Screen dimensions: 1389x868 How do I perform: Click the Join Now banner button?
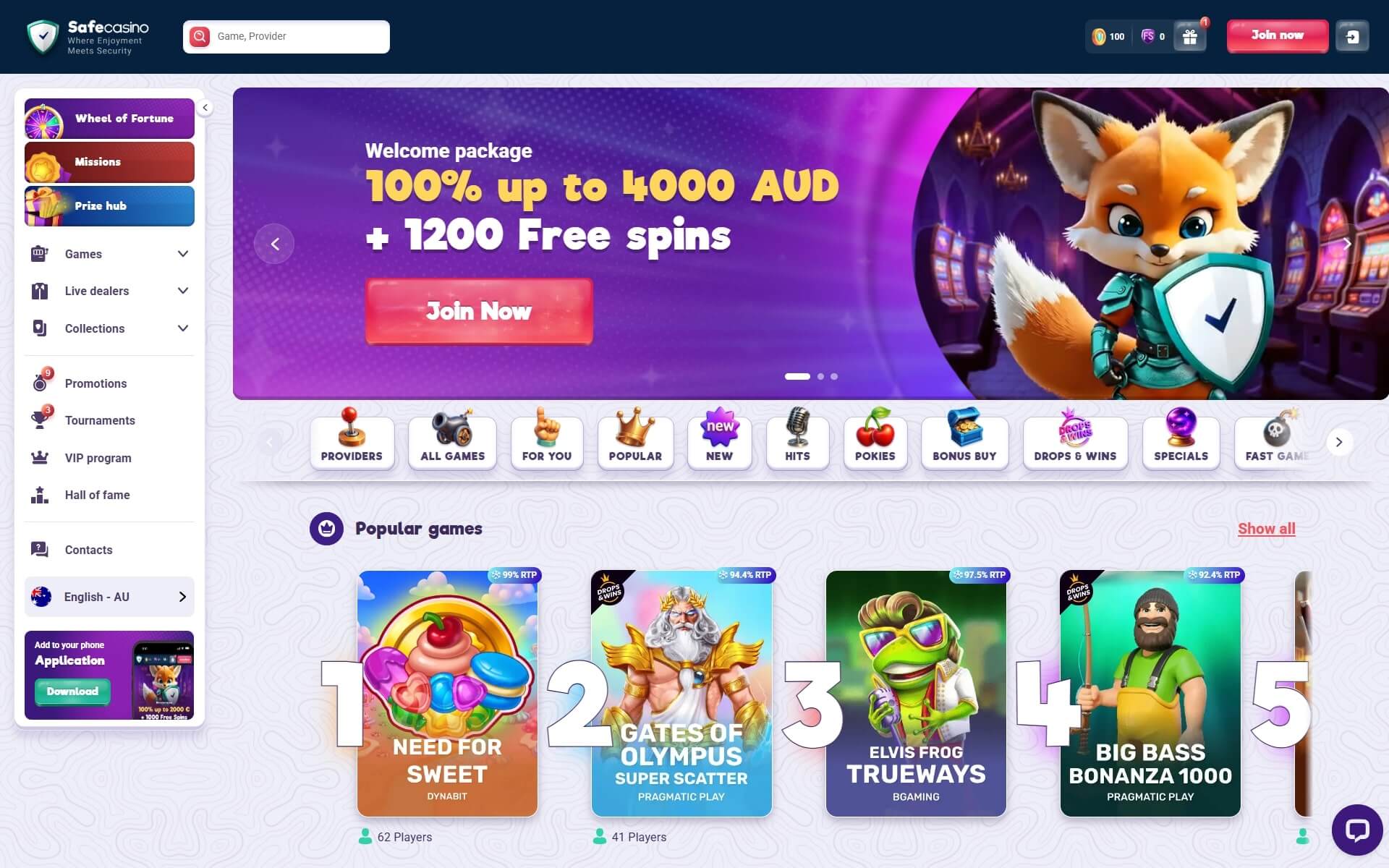[x=479, y=311]
